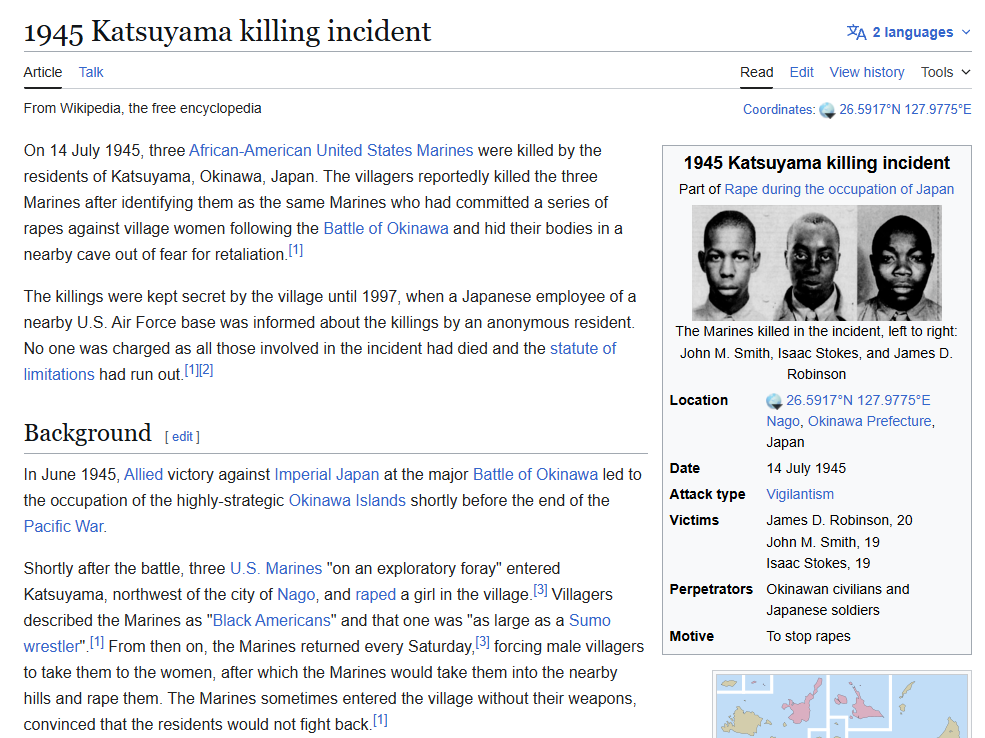Screen dimensions: 985x738
Task: Expand the Tools menu
Action: click(945, 72)
